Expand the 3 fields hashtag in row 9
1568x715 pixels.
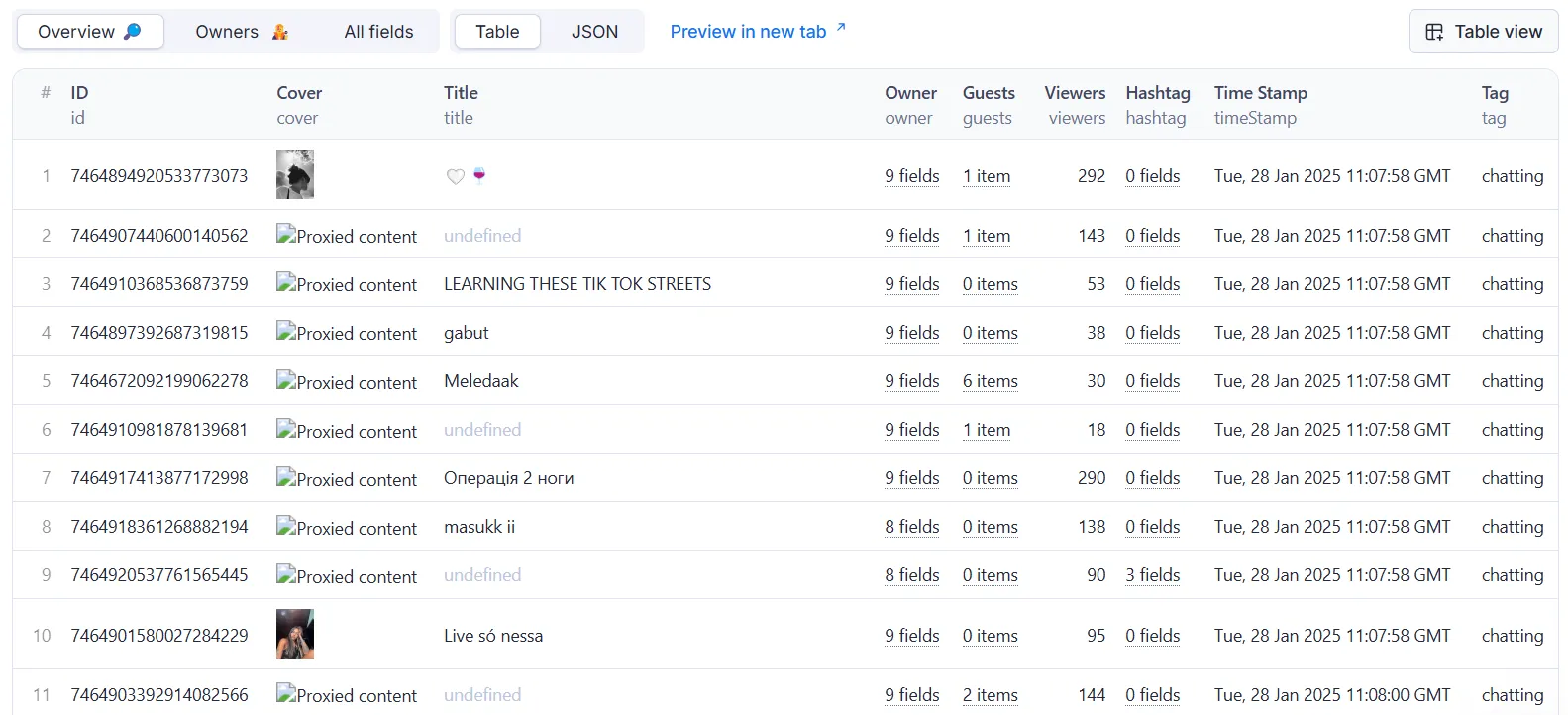pos(1152,575)
